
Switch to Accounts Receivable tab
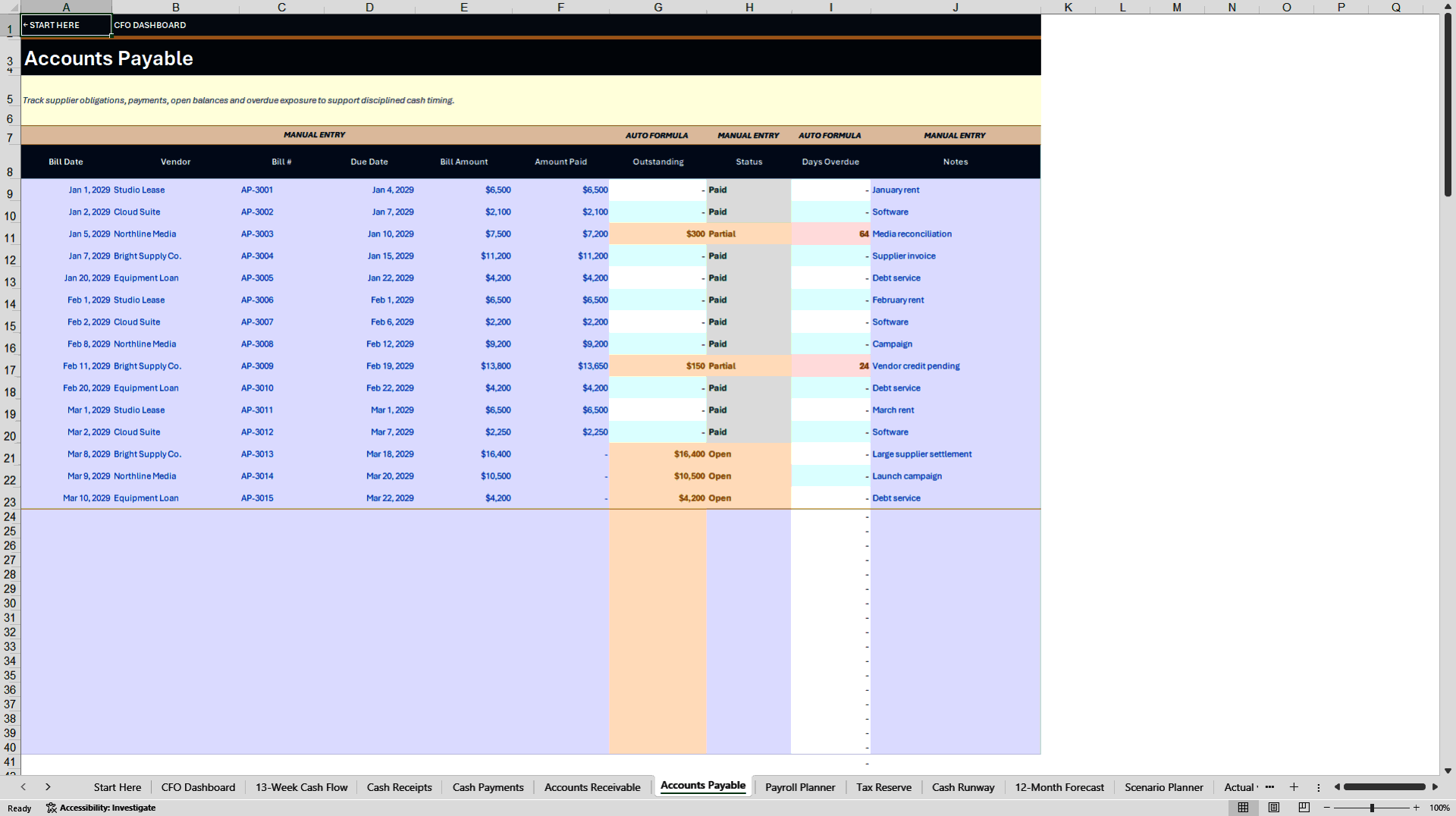coord(592,787)
